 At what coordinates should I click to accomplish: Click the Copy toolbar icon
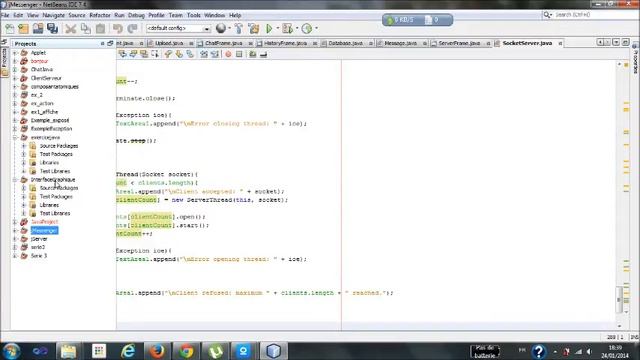click(86, 29)
